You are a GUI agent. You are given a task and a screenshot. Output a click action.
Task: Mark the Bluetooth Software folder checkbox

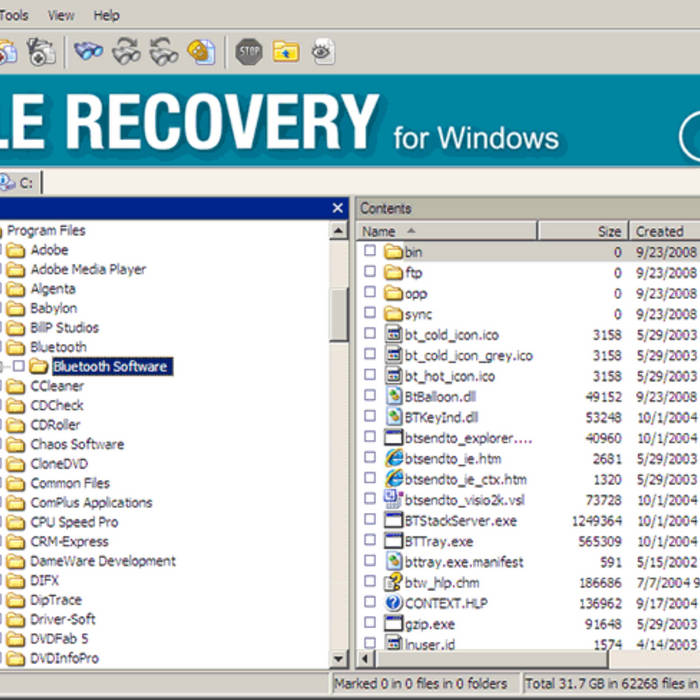(19, 367)
